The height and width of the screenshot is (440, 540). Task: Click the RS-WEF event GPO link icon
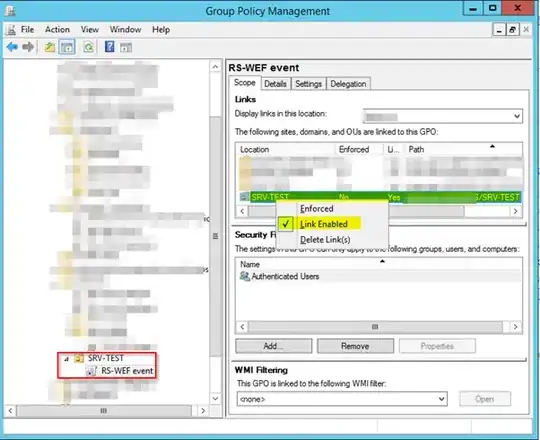91,371
